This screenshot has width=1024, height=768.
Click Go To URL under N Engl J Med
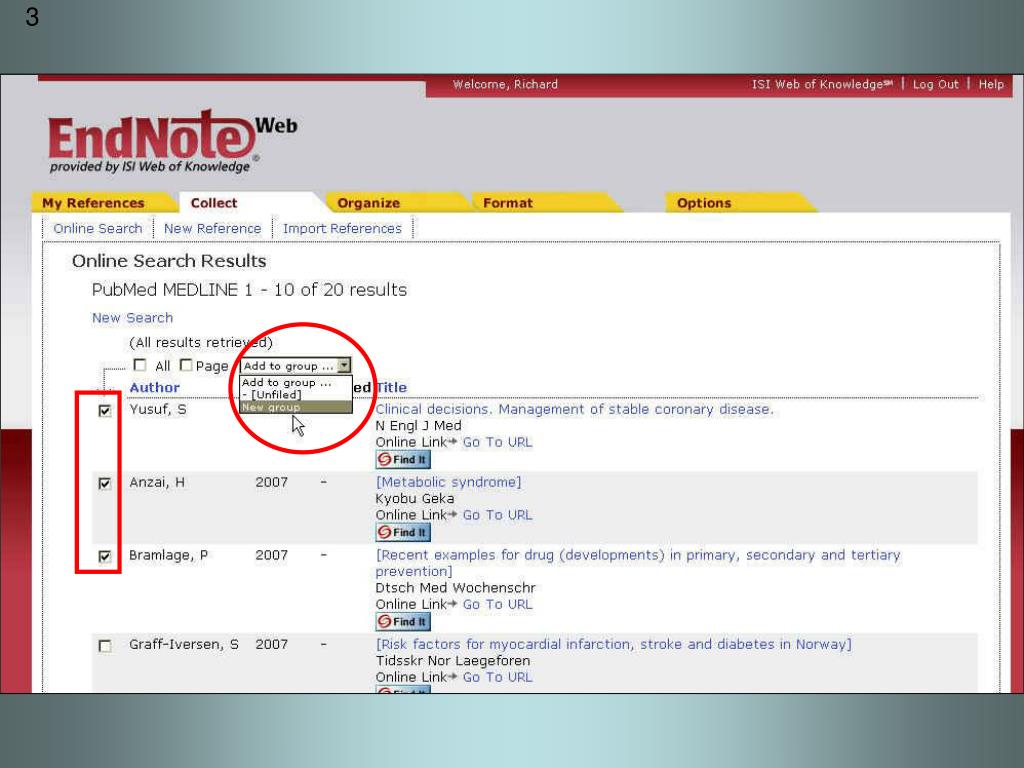pos(498,442)
